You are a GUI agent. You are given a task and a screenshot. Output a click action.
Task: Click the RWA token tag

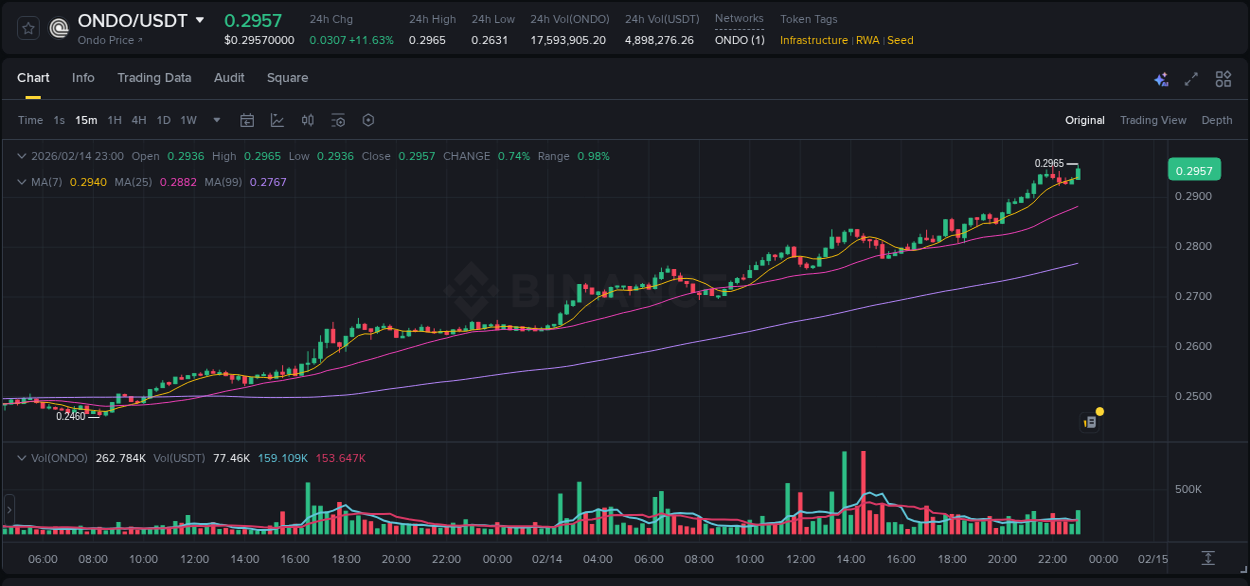[867, 40]
